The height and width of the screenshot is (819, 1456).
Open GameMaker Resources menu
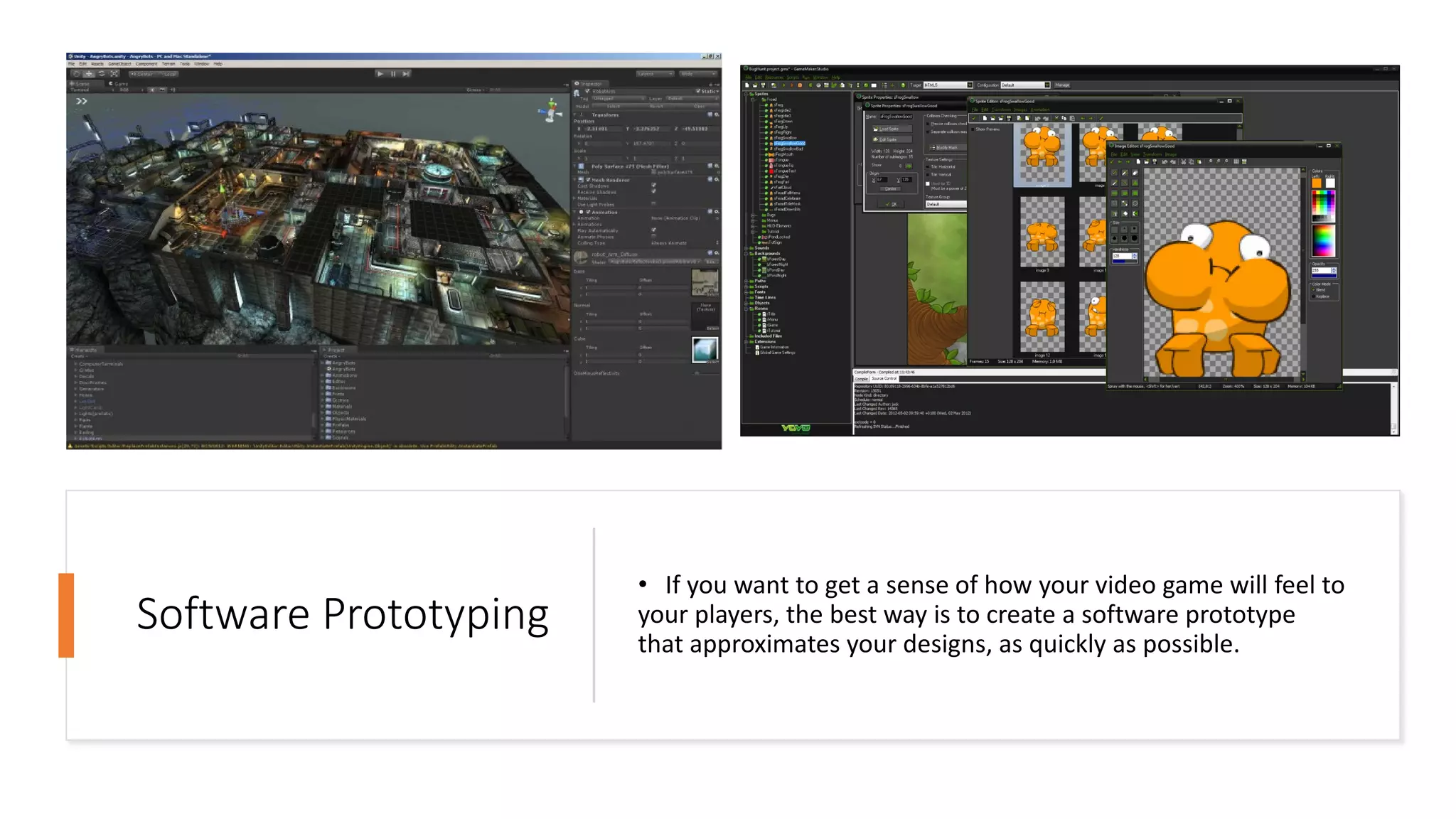click(774, 77)
